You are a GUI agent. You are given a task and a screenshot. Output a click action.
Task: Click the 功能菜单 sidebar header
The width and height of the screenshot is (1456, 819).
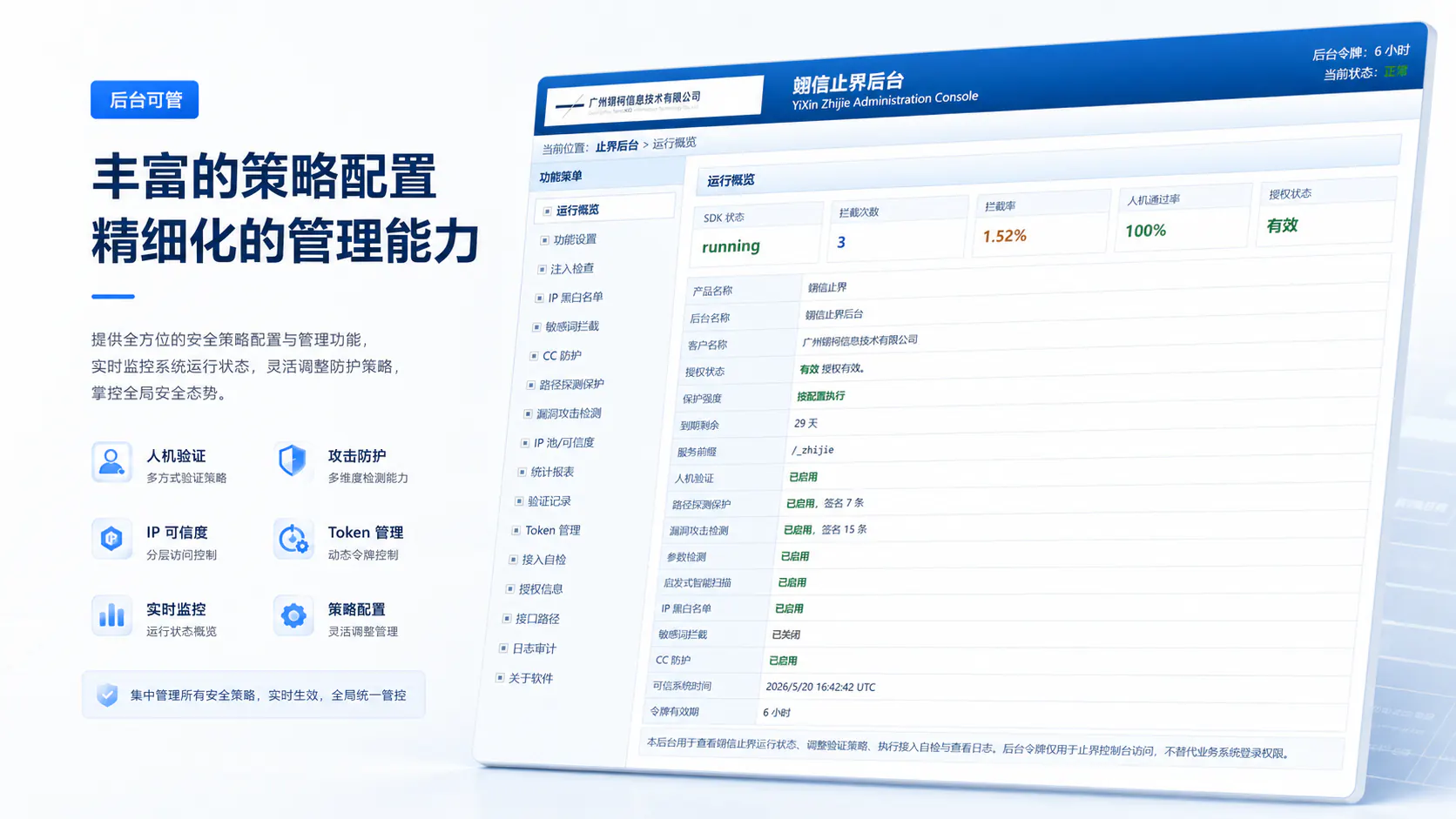click(560, 177)
